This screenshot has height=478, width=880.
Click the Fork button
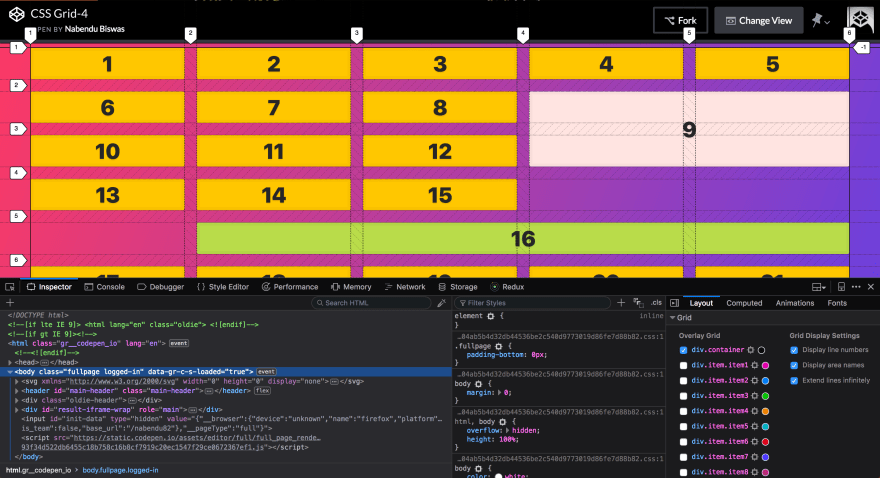[680, 21]
